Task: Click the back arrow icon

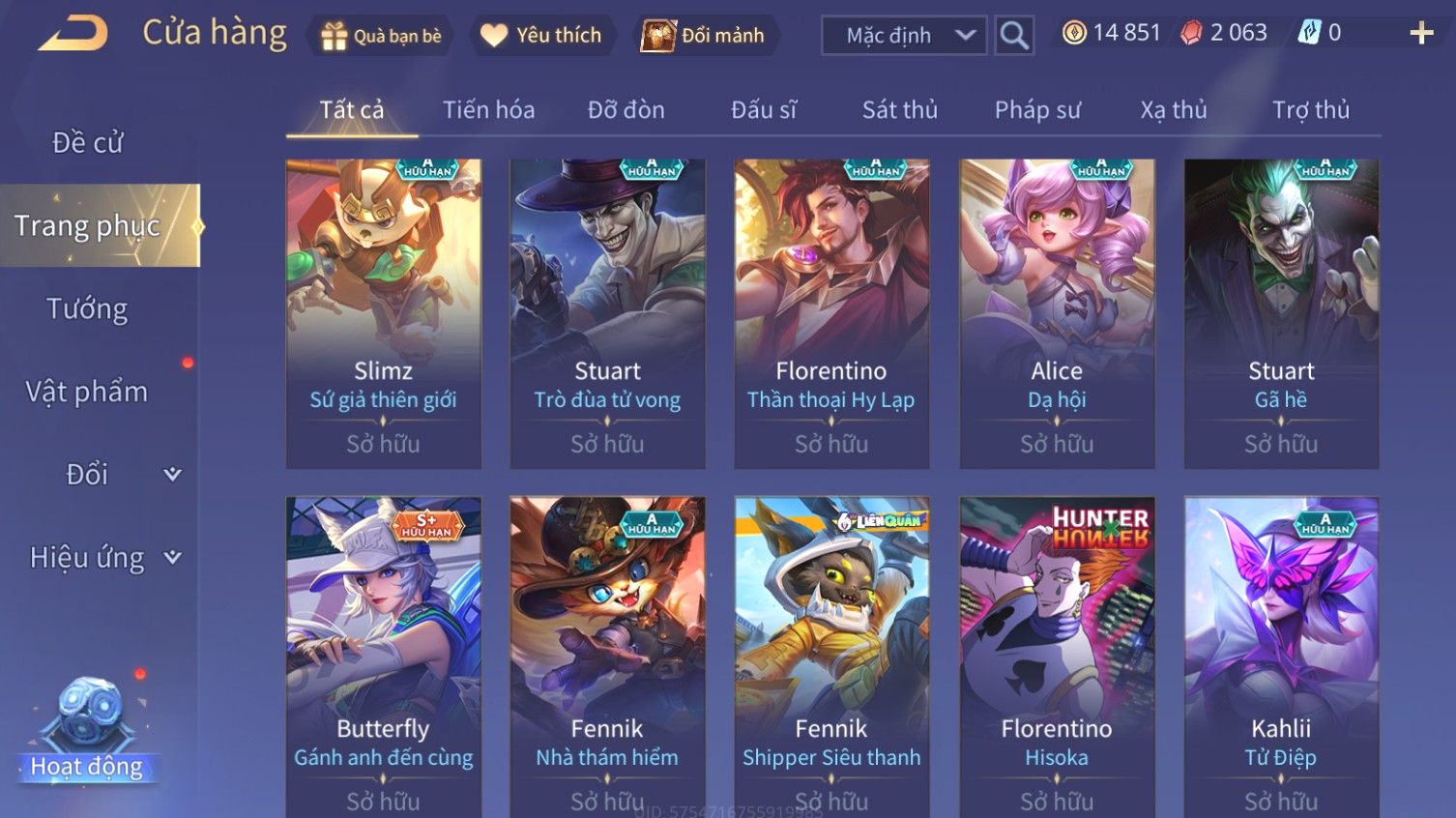Action: tap(73, 34)
